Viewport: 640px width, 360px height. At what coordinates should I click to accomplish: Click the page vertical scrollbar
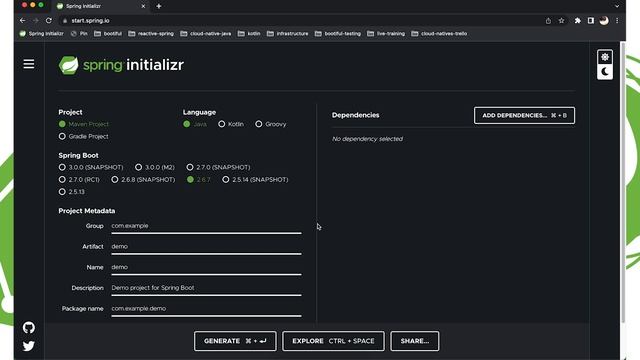[623, 182]
